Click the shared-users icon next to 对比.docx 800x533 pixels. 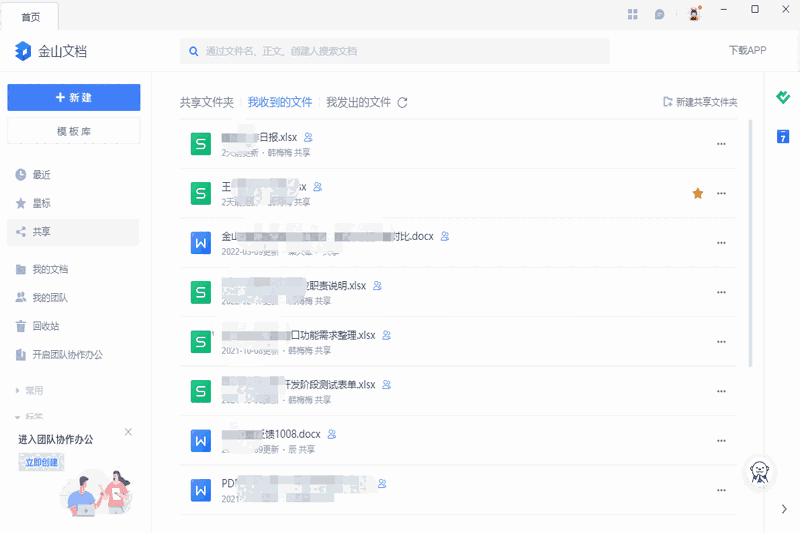click(445, 236)
